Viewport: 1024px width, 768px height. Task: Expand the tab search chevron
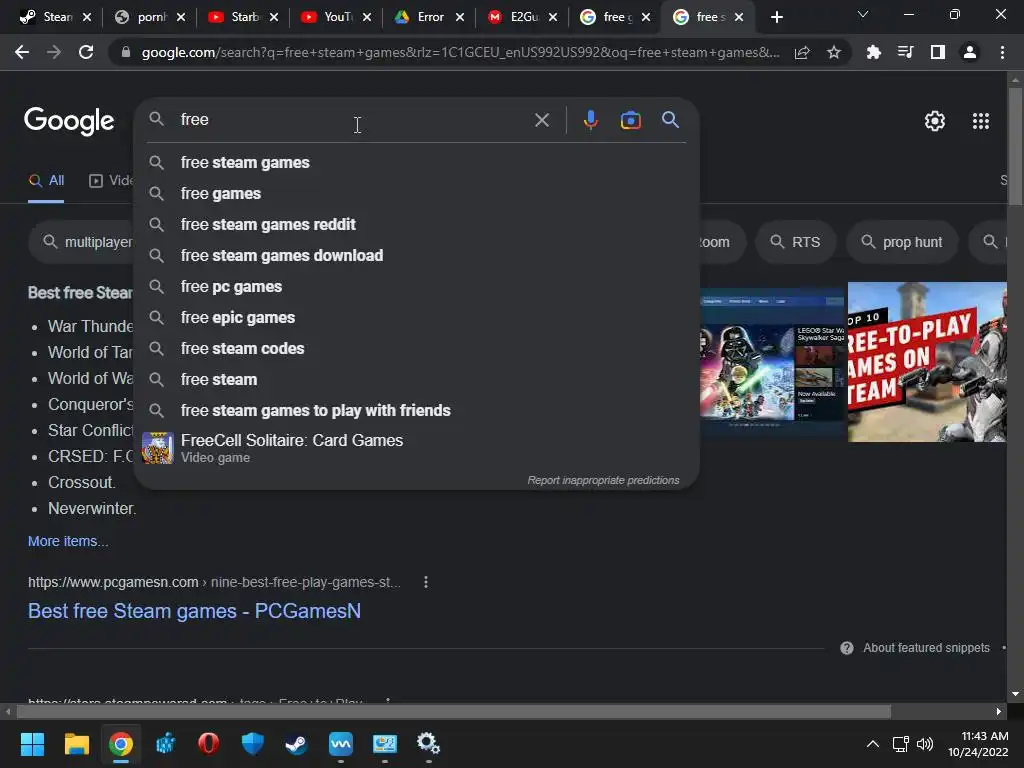pos(863,14)
